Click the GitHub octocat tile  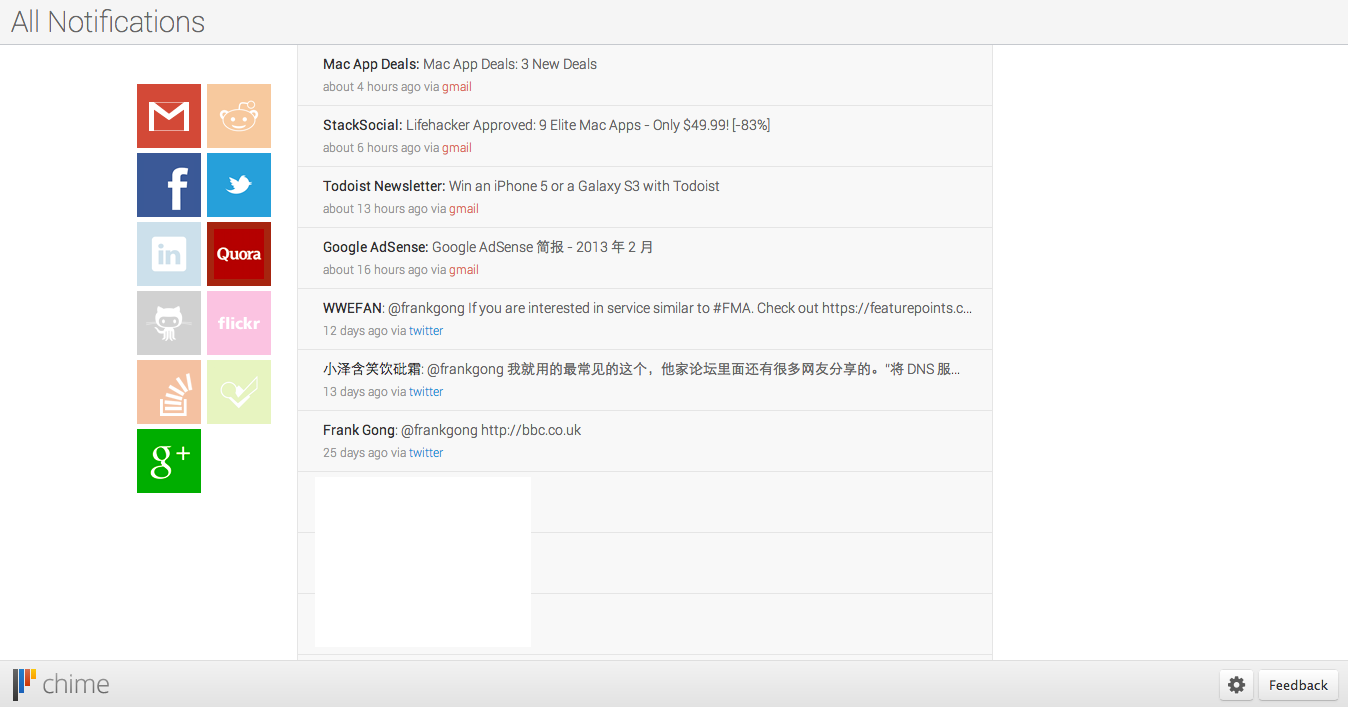pyautogui.click(x=169, y=323)
